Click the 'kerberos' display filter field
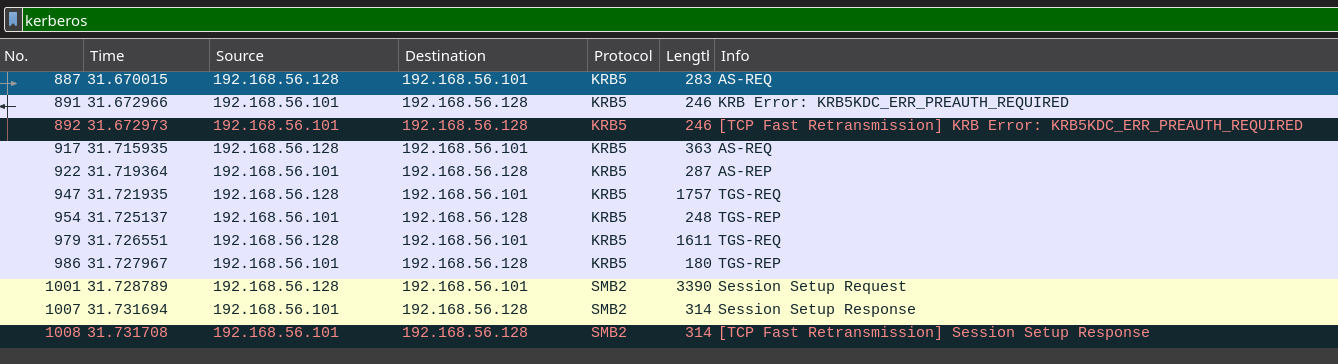1338x364 pixels. tap(680, 20)
